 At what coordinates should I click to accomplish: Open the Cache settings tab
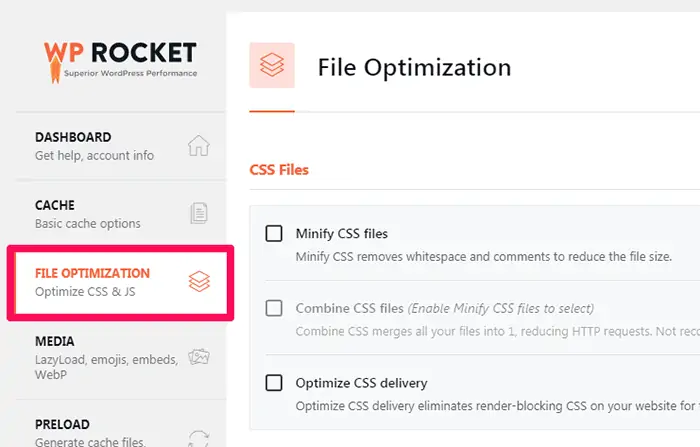click(x=54, y=205)
